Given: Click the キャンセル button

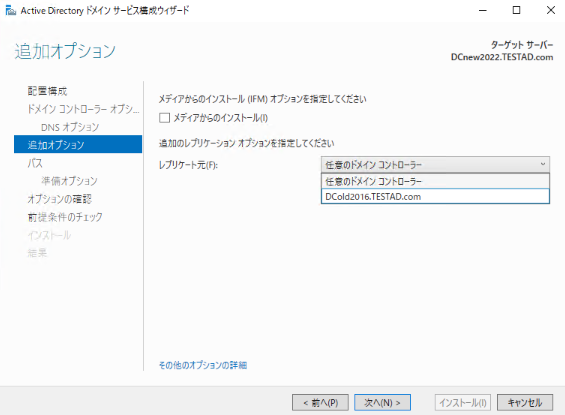Looking at the screenshot, I should [x=525, y=402].
